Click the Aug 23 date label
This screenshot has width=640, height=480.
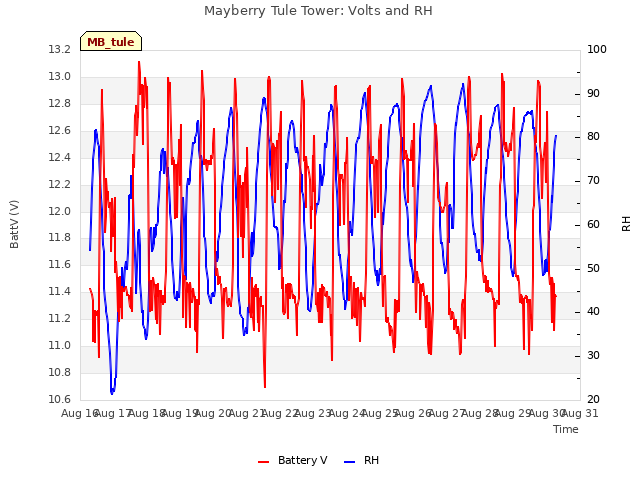tap(313, 413)
